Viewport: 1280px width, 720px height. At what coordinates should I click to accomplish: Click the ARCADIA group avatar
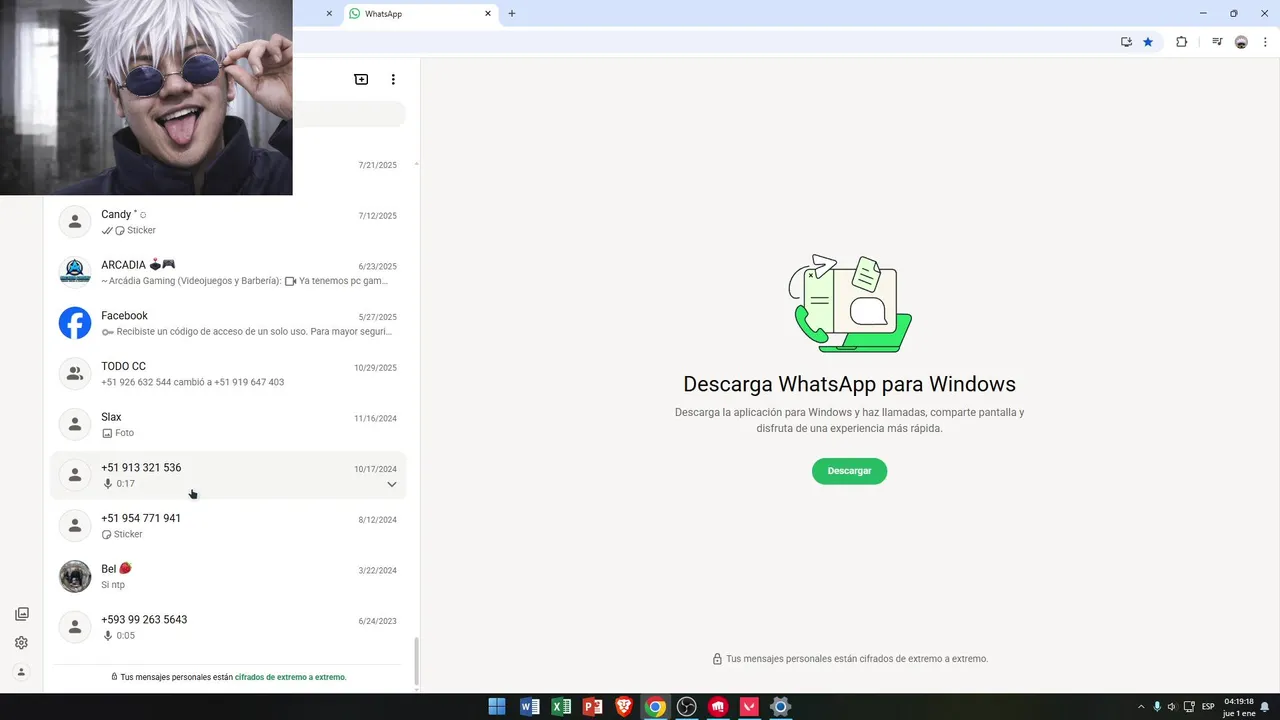point(75,272)
